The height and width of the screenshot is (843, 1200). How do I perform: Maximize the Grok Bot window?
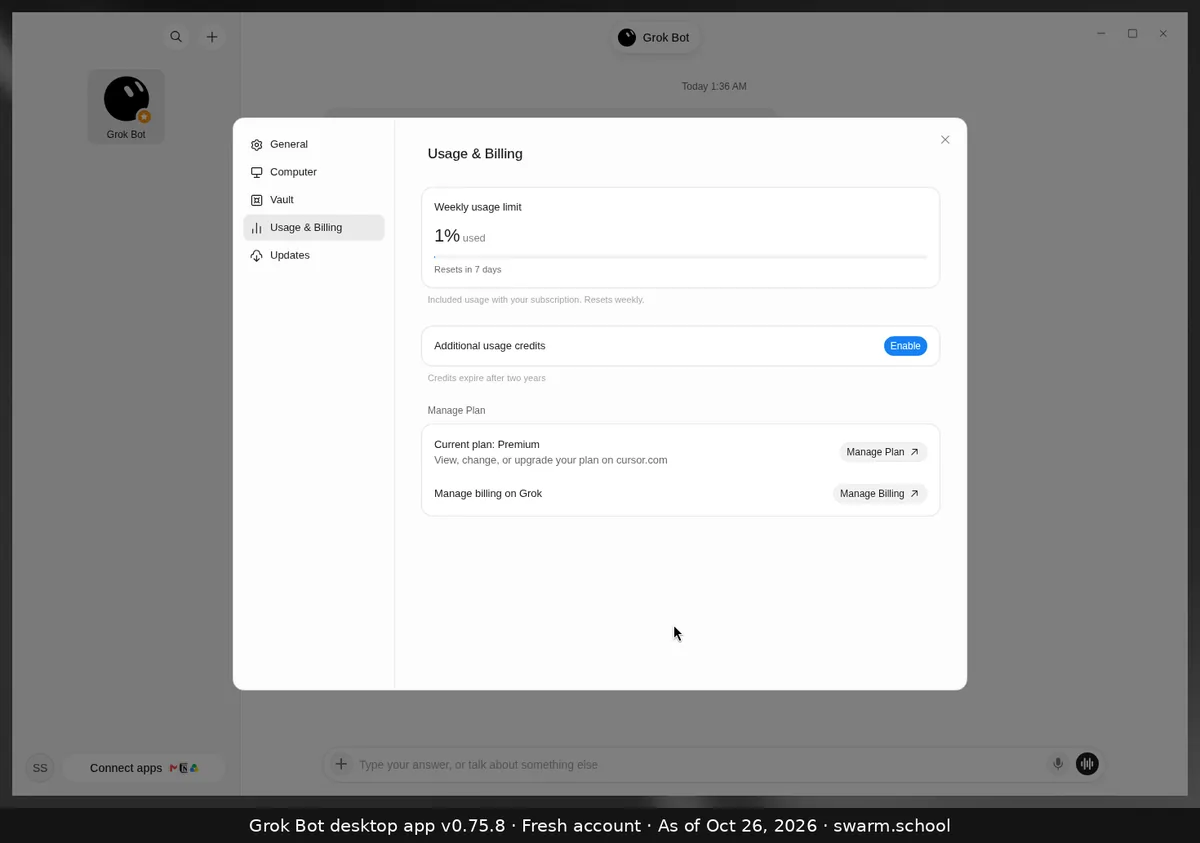point(1132,34)
